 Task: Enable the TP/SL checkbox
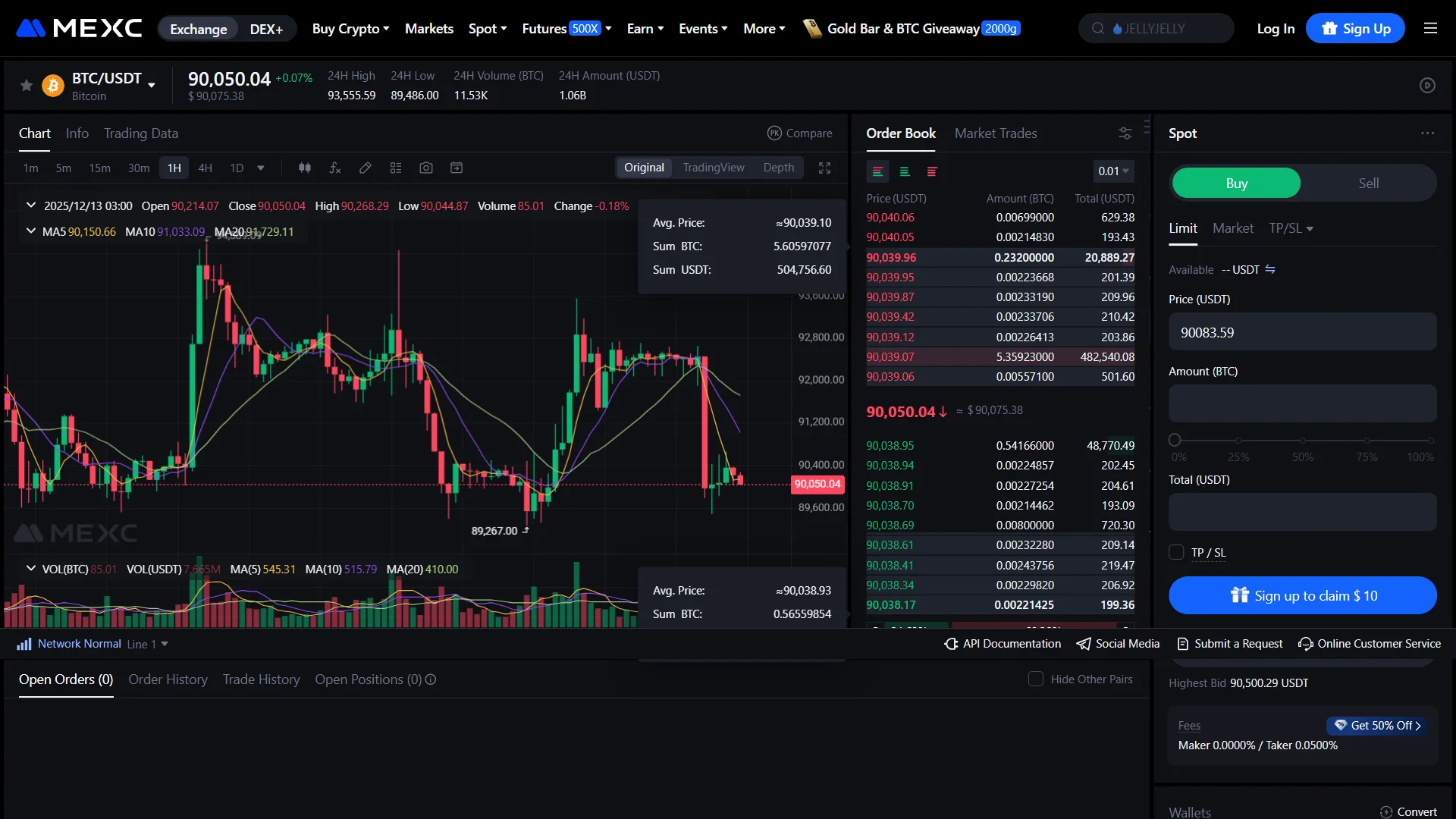pos(1176,552)
